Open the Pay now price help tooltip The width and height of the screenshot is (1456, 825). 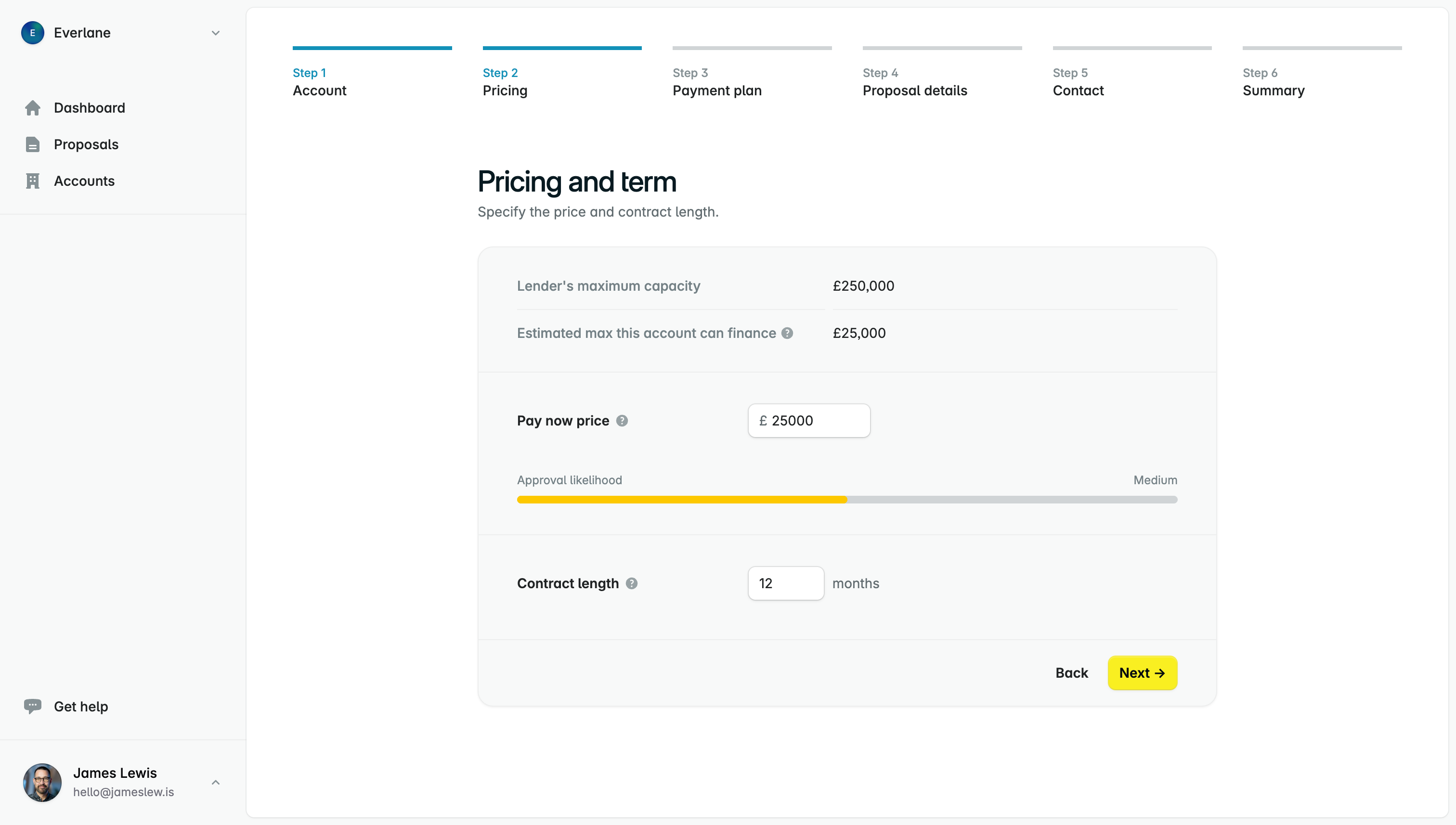(x=622, y=420)
